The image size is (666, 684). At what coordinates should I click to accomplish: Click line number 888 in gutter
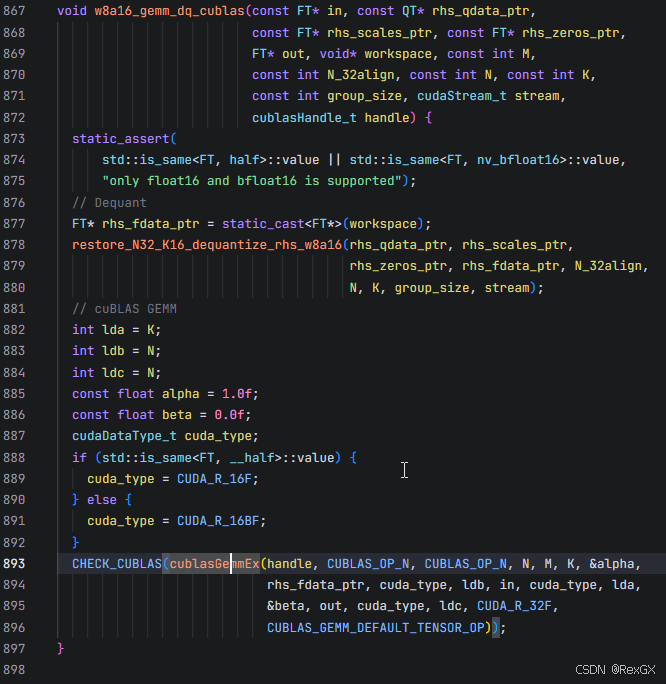click(x=14, y=458)
